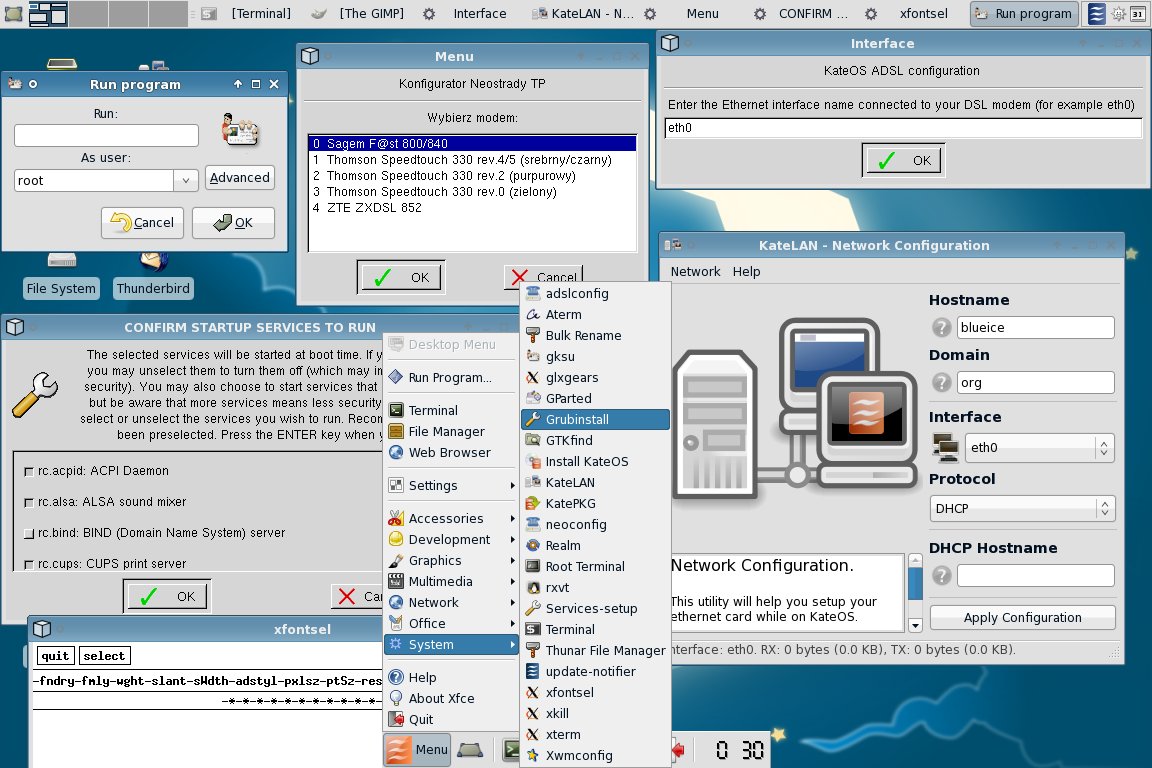
Task: Launch update-notifier
Action: click(595, 672)
